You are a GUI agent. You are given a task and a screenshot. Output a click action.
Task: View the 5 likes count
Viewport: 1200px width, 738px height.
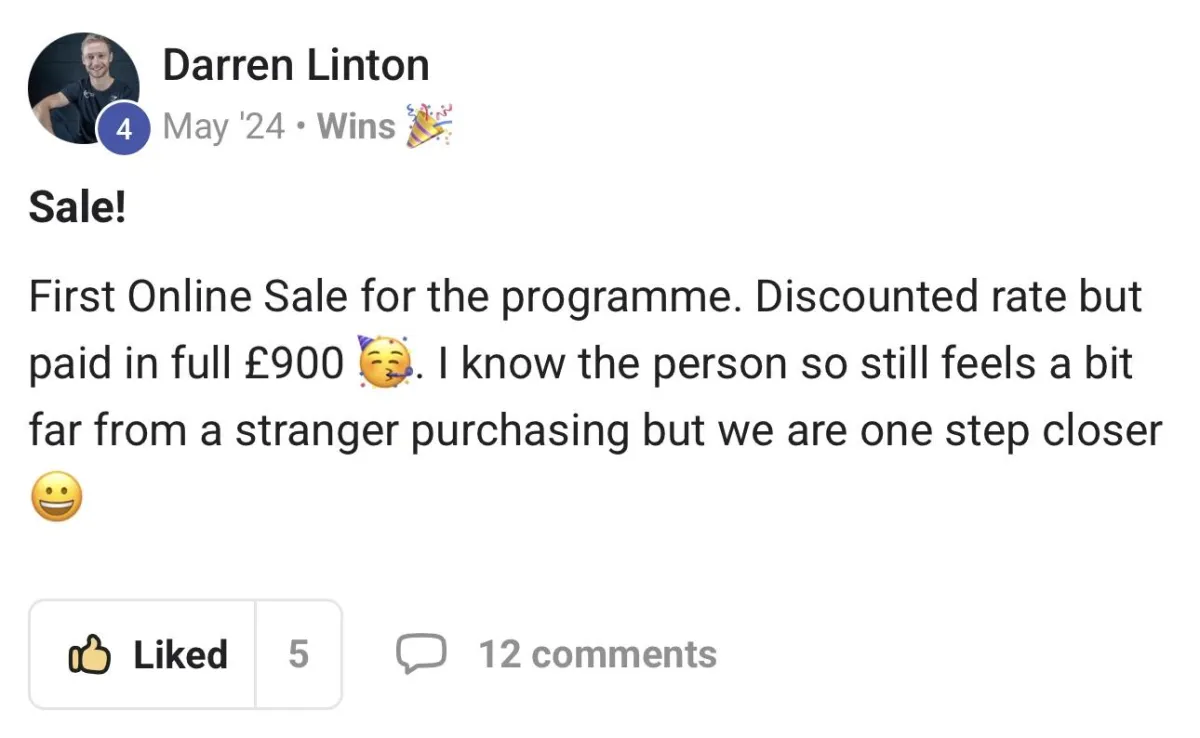[x=299, y=655]
